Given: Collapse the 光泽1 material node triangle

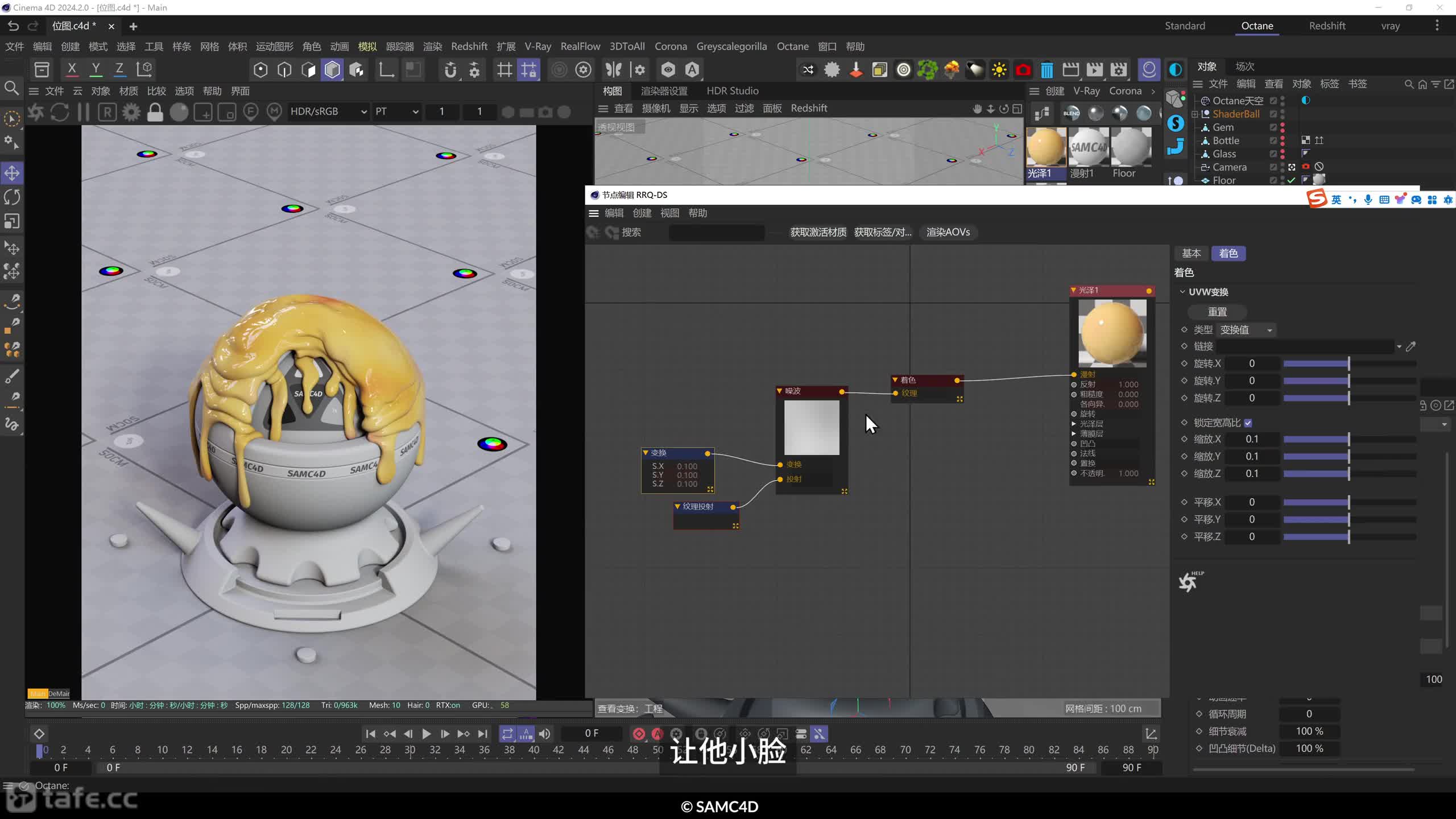Looking at the screenshot, I should 1073,290.
